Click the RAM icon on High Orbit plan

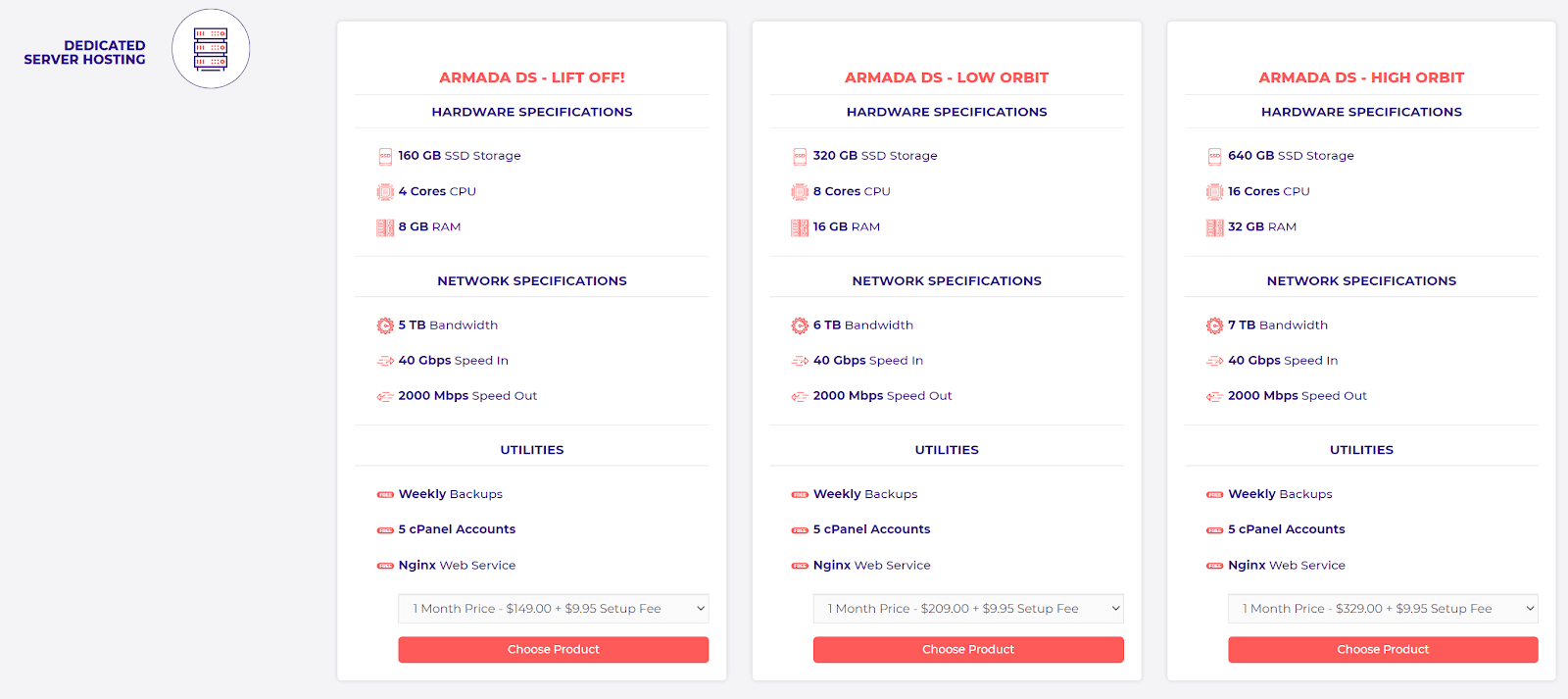click(x=1215, y=226)
